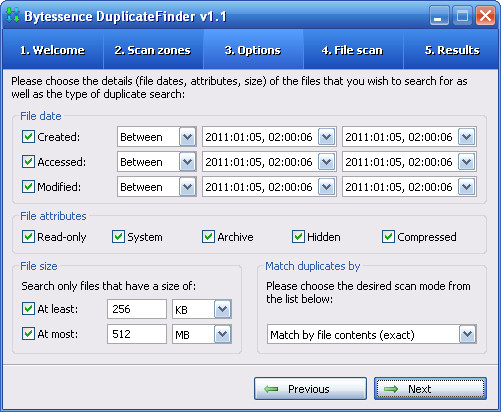Expand the Match by file contents dropdown
Screen dimensions: 501x412
pos(467,334)
